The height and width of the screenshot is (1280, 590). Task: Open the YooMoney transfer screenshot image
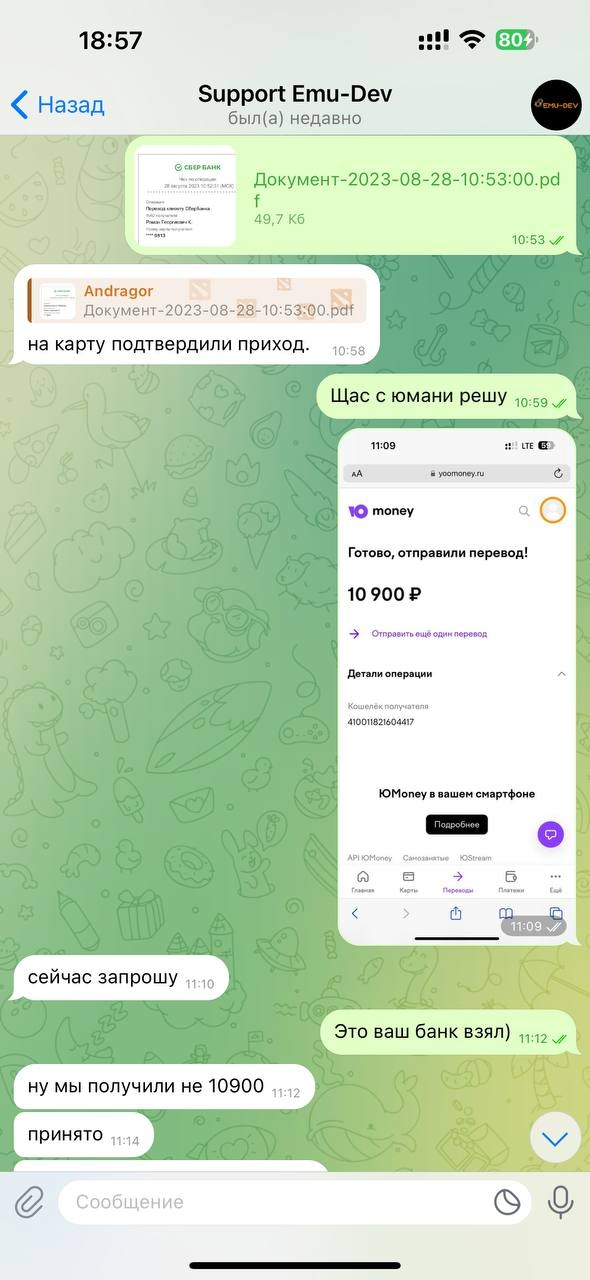tap(457, 687)
